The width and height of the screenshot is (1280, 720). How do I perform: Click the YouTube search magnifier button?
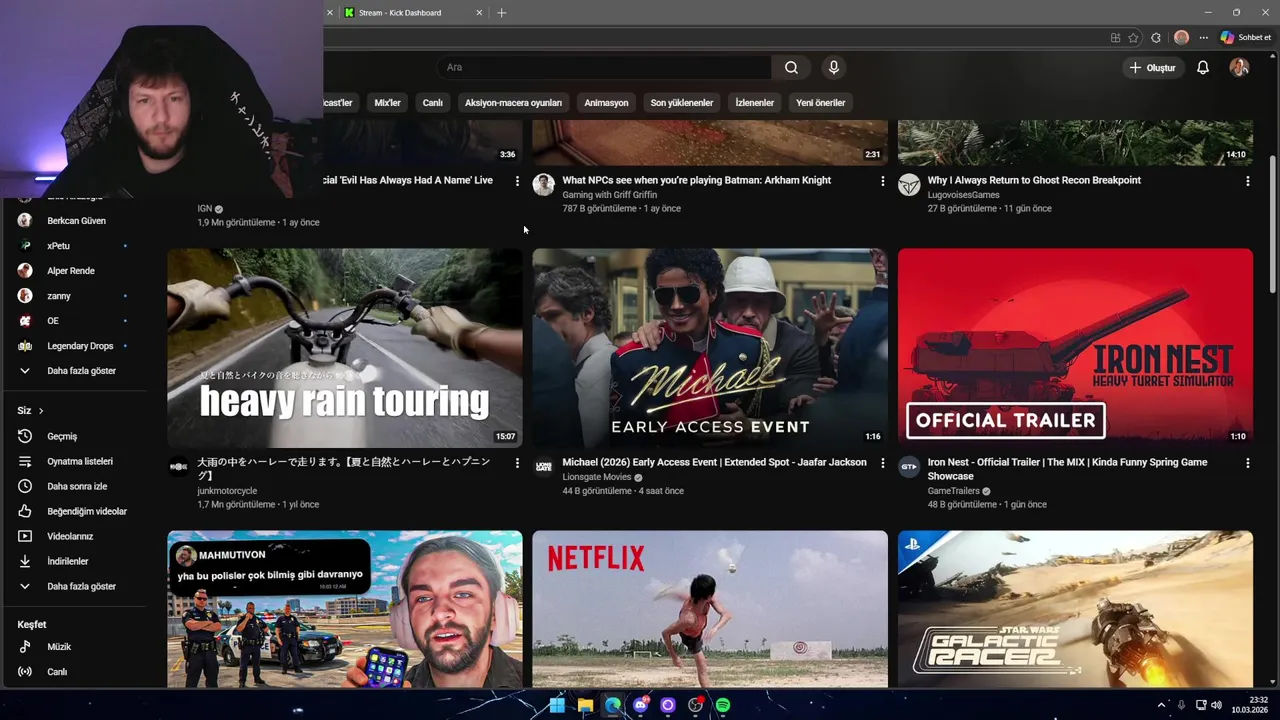791,67
